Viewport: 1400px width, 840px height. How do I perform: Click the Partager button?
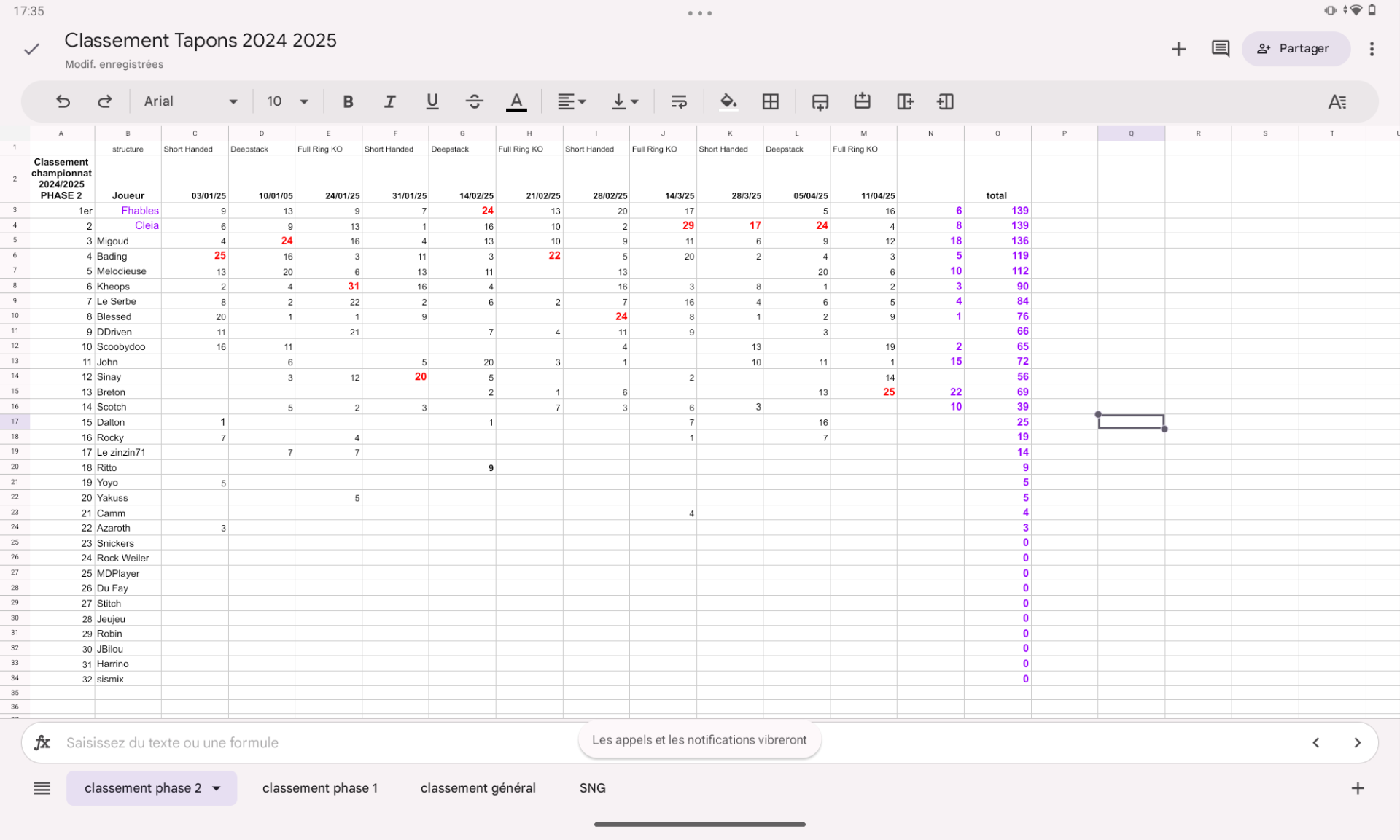(x=1295, y=49)
